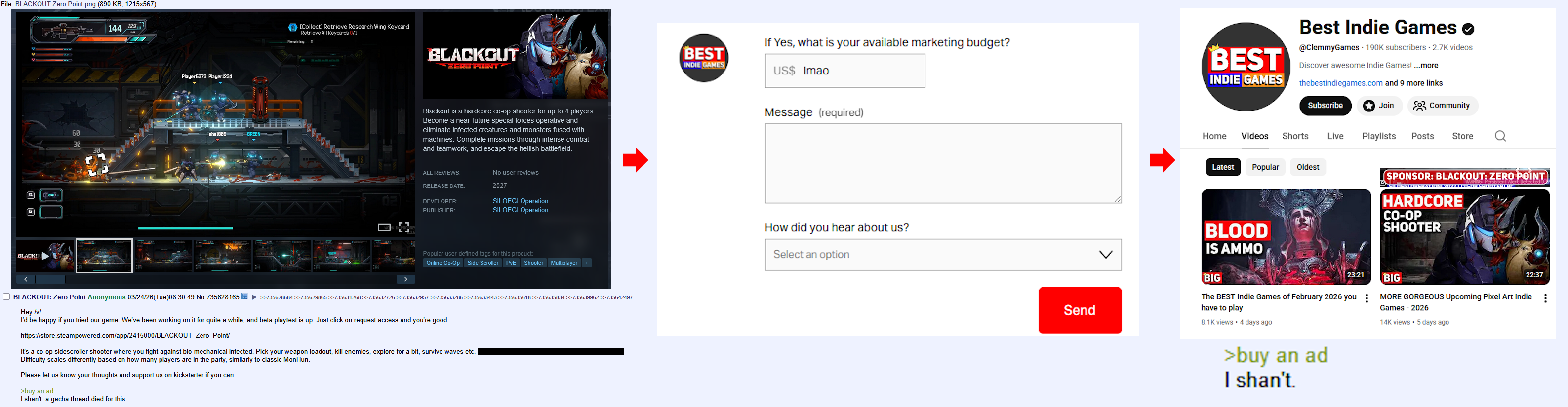The height and width of the screenshot is (407, 1568).
Task: Click the right arrow of the Steam thumbnail strip
Action: (x=406, y=279)
